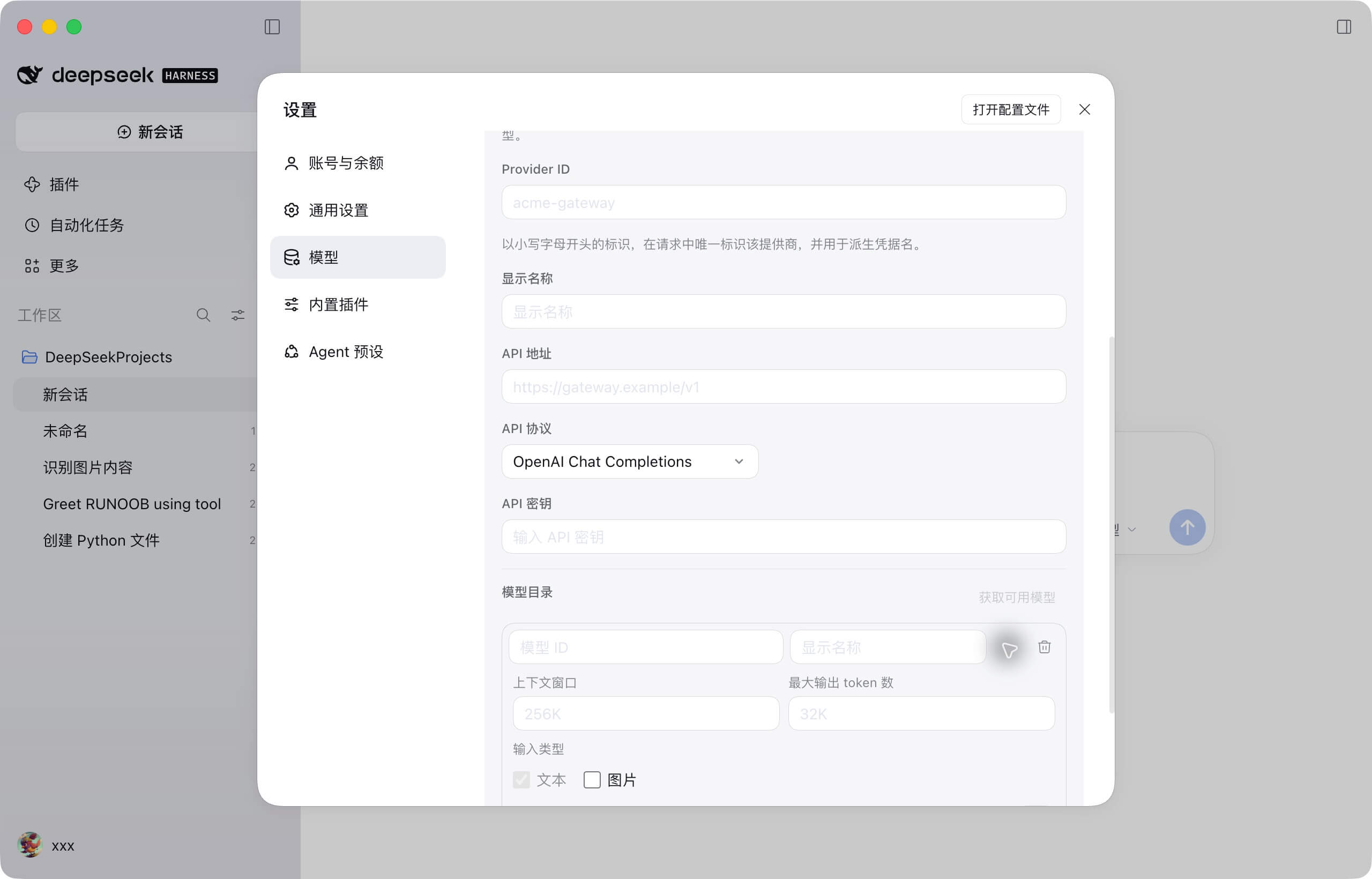The height and width of the screenshot is (879, 1372).
Task: Select the 模型 settings tab
Action: [358, 257]
